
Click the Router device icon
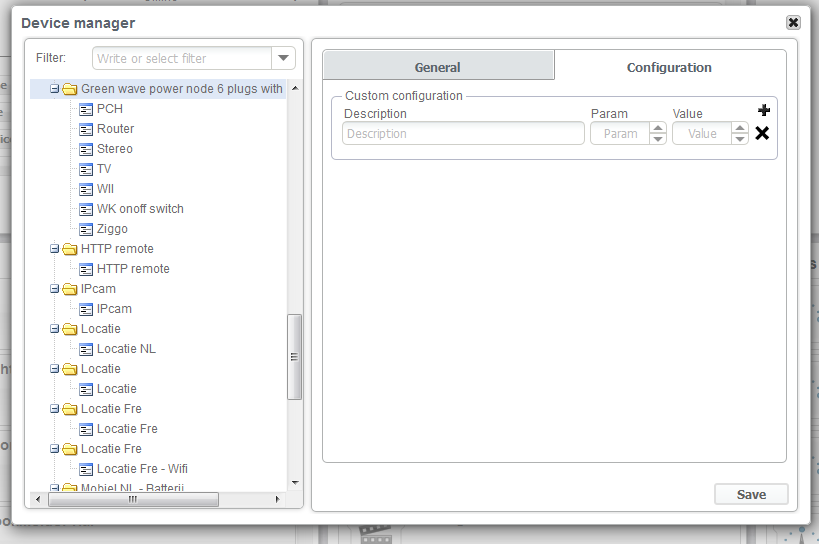(x=86, y=129)
